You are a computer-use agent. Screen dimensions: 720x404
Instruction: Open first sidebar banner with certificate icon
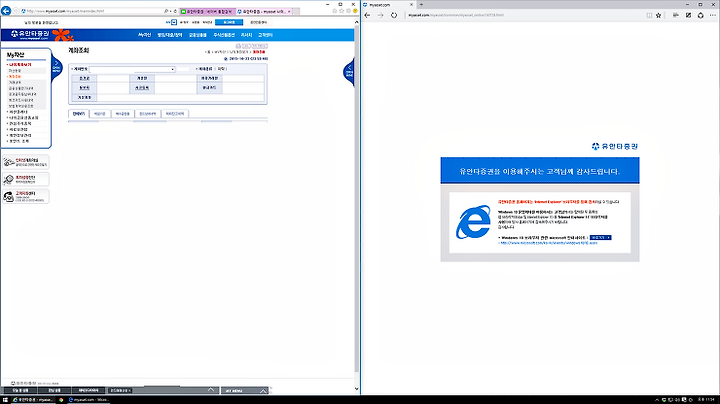click(x=26, y=162)
